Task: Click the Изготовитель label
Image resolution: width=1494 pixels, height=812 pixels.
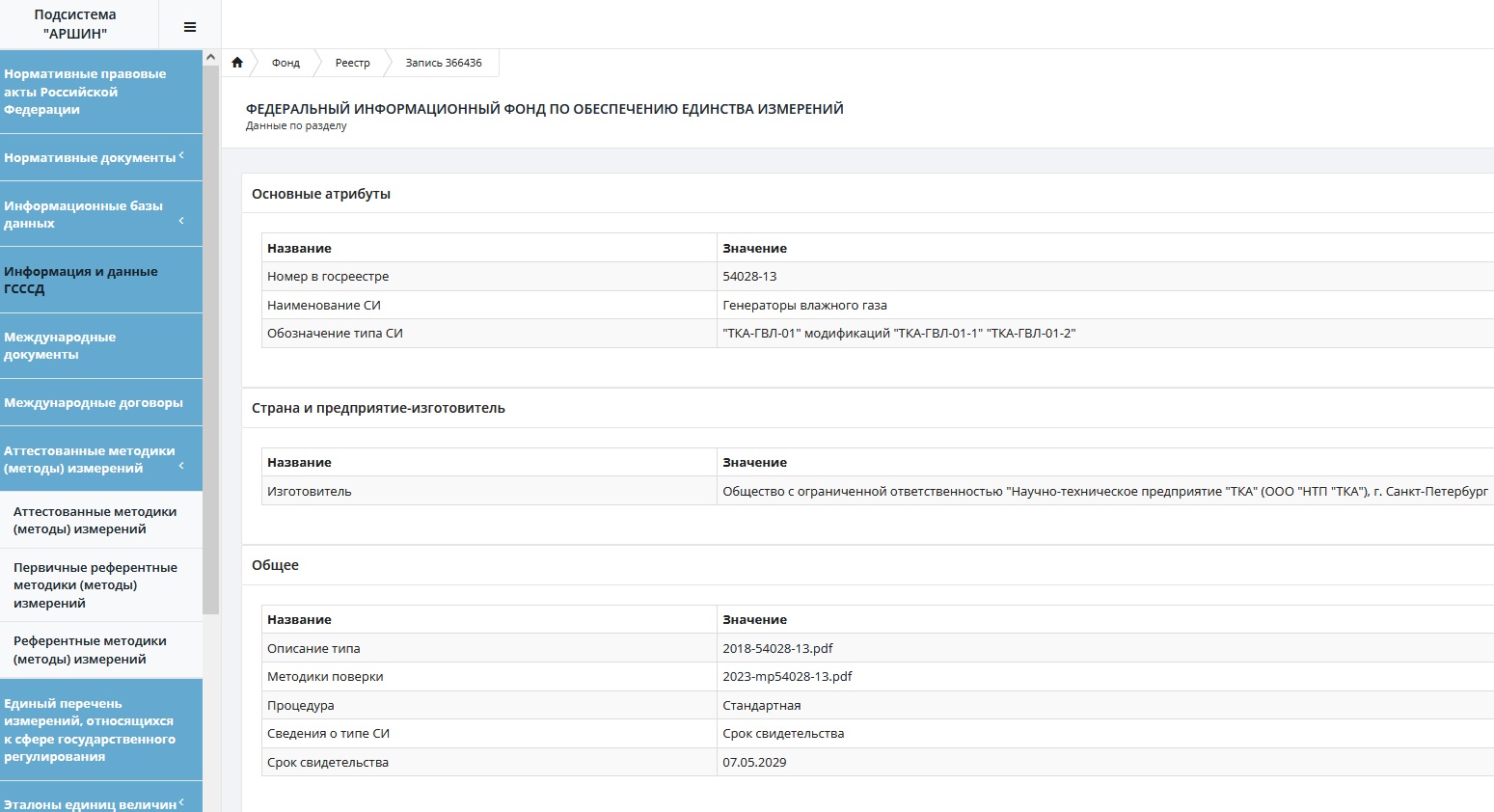Action: pyautogui.click(x=309, y=491)
